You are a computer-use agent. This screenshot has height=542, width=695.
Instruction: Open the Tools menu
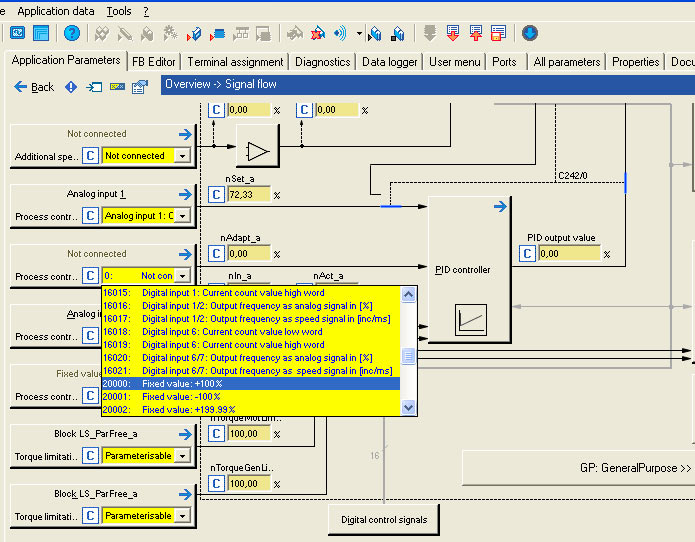(119, 11)
